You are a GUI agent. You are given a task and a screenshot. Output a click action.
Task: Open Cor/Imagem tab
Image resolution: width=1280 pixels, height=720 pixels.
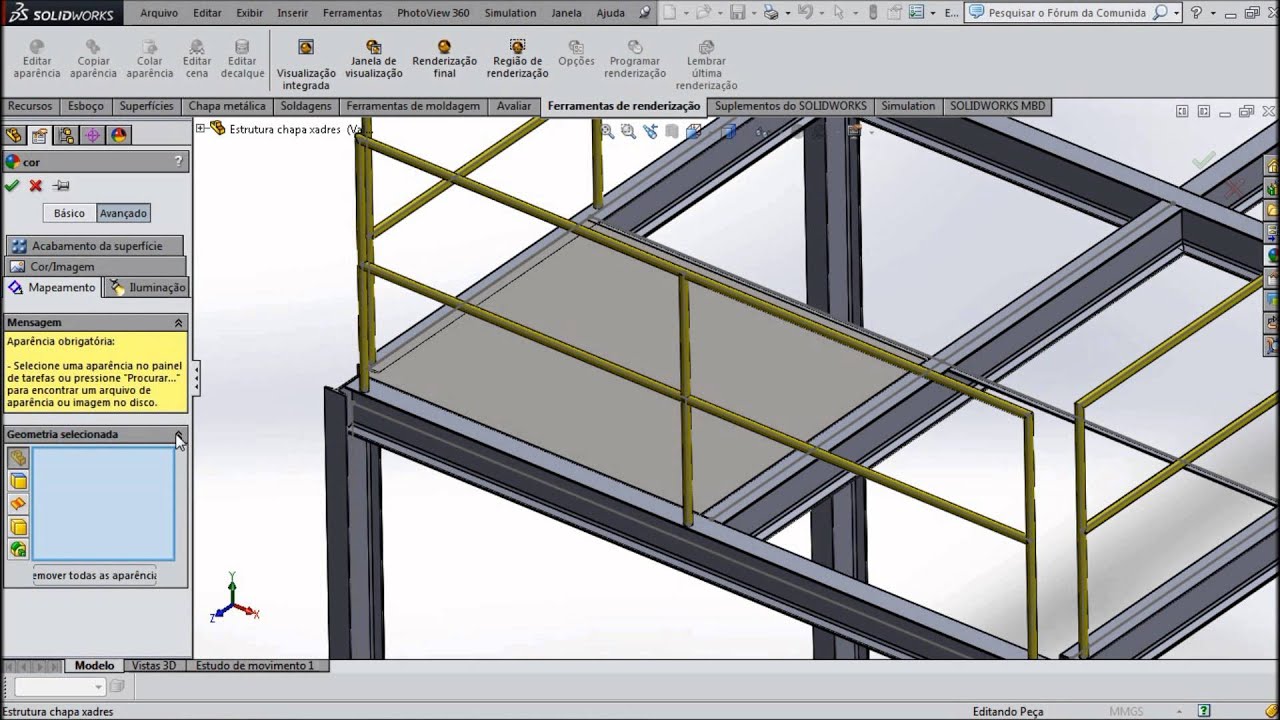coord(95,266)
